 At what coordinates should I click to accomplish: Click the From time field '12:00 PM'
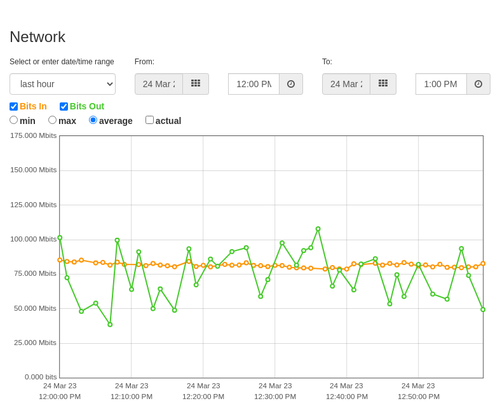(254, 84)
